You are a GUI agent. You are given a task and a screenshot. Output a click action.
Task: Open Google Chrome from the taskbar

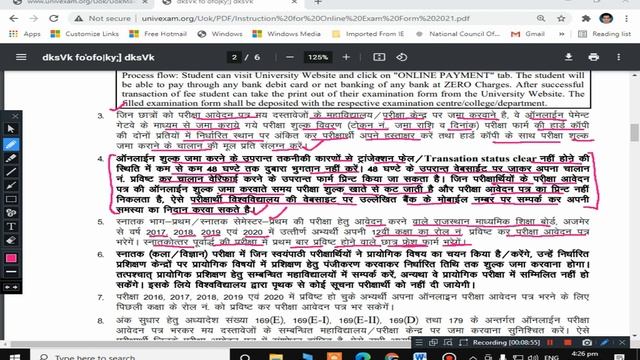(x=391, y=356)
